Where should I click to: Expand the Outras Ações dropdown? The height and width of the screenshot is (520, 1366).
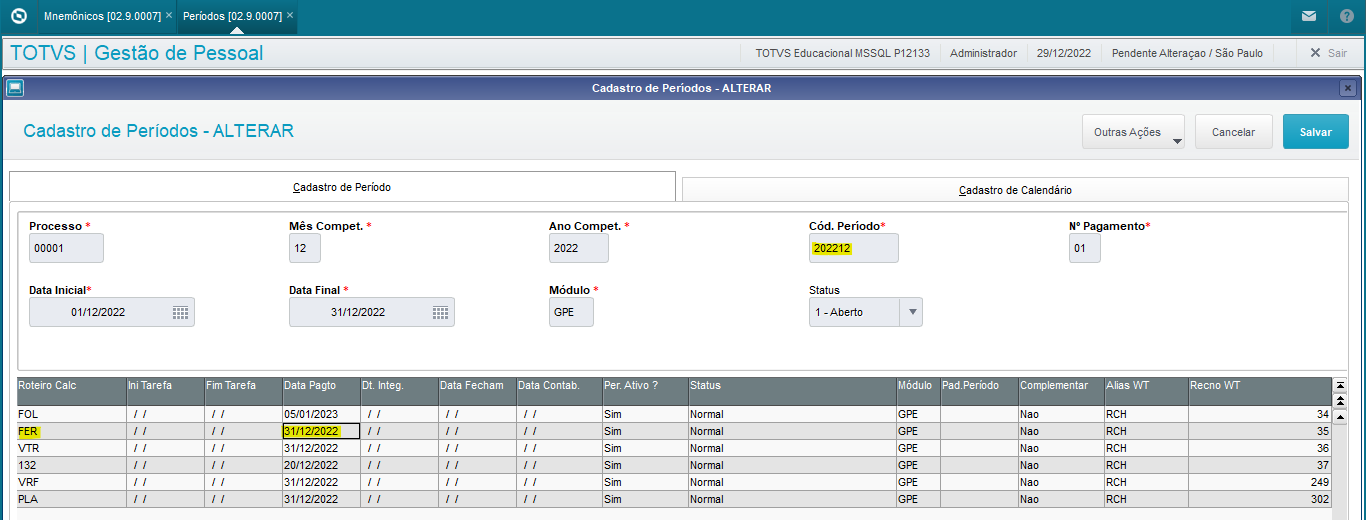click(1133, 132)
